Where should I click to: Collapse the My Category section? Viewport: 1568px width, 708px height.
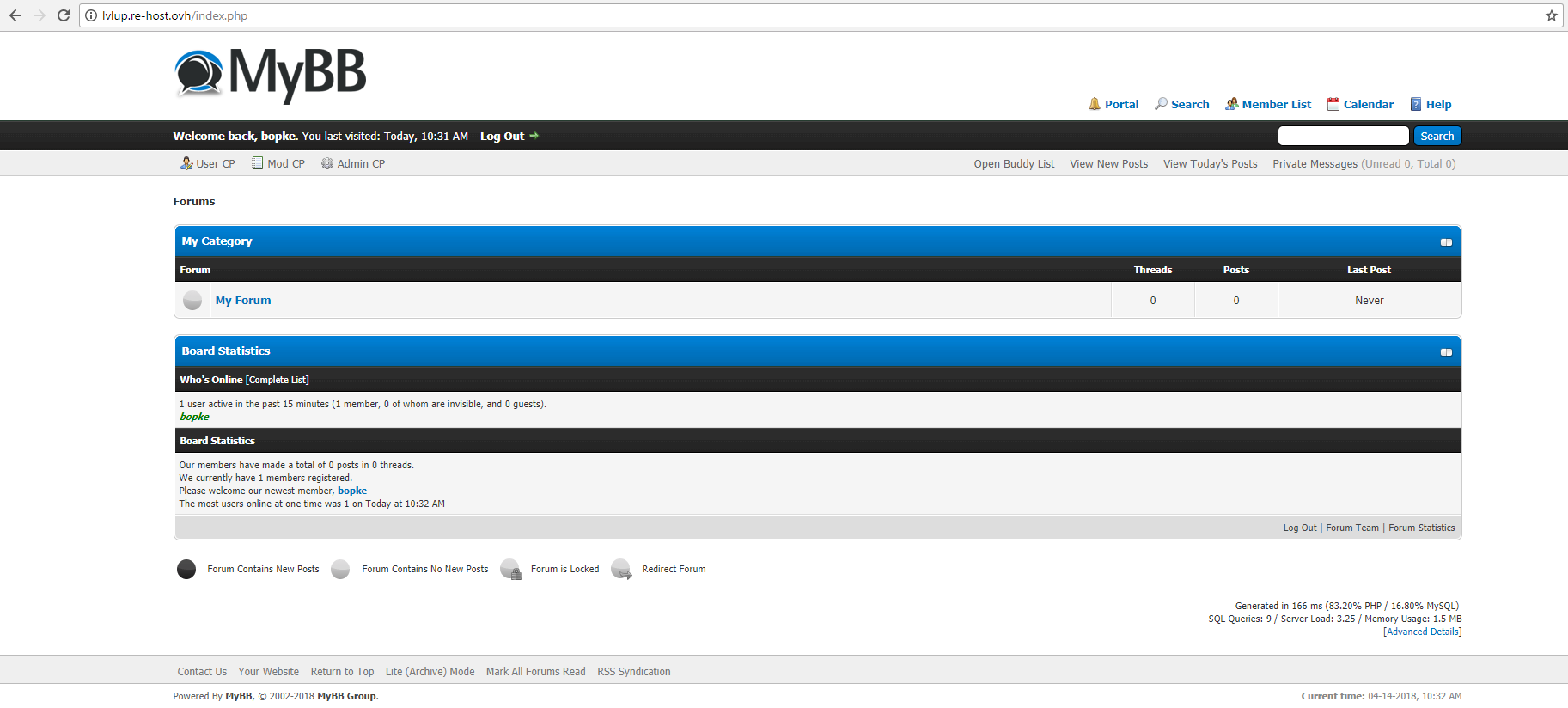coord(1446,242)
